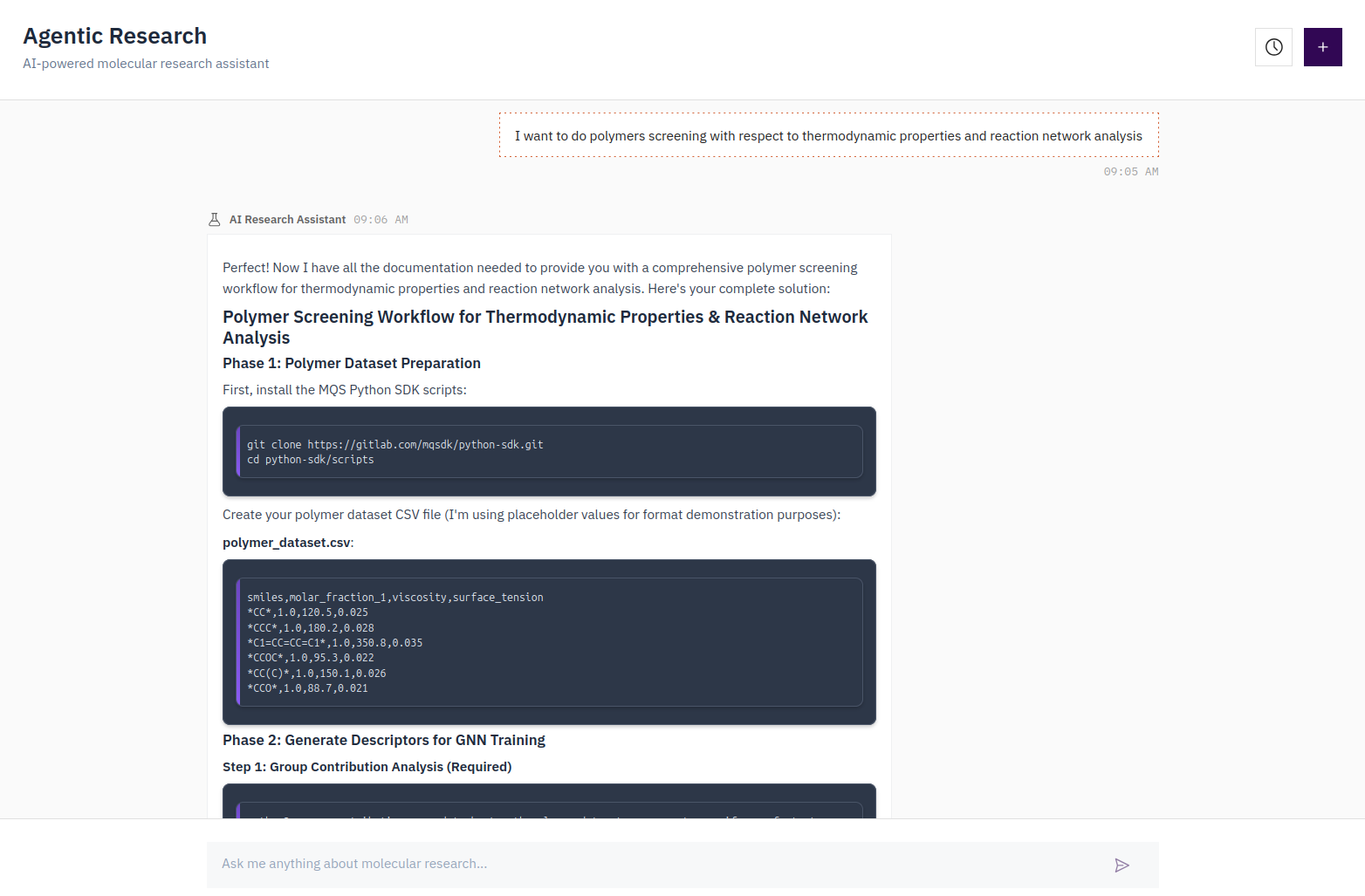Click the '*CC(C)*,1.0,150.1,0.026' row
The image size is (1365, 896).
point(316,674)
